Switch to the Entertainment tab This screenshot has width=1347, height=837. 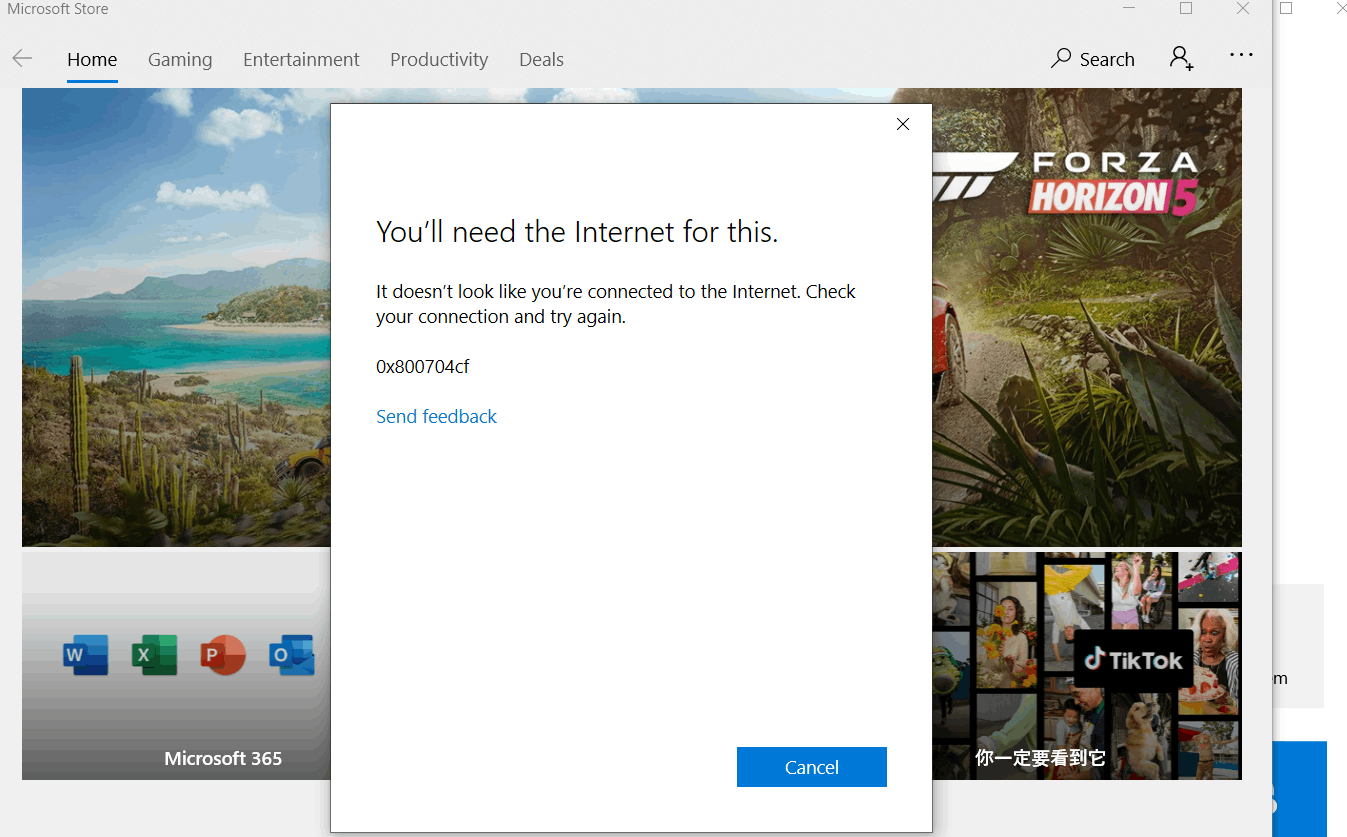[301, 60]
